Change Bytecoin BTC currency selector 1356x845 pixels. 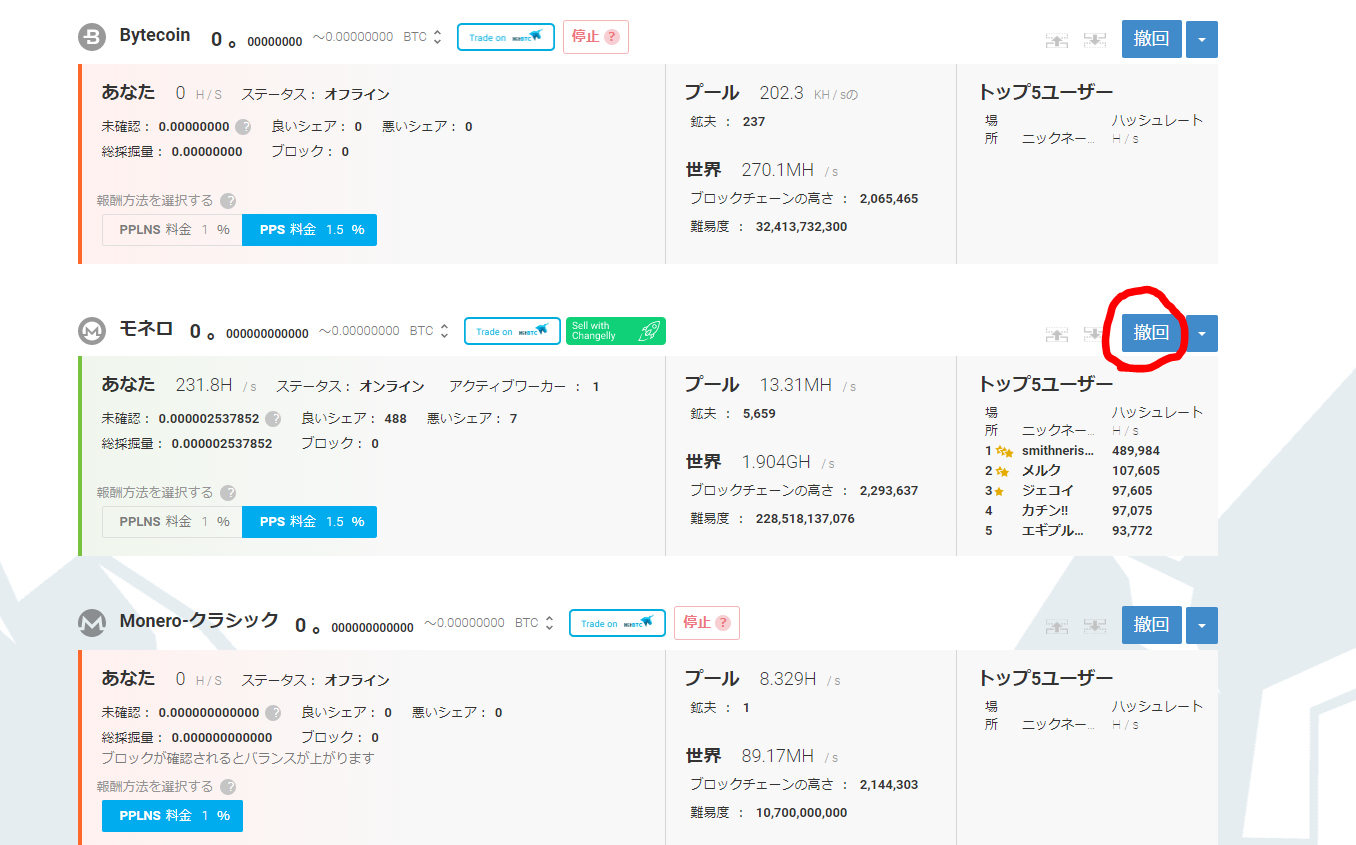click(x=423, y=37)
